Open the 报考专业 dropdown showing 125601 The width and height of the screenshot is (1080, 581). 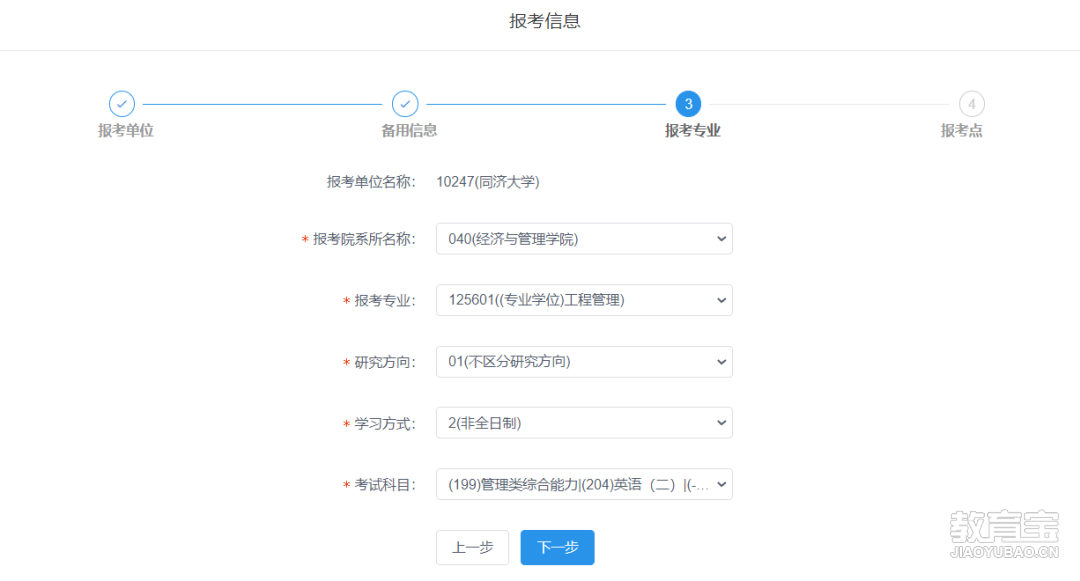point(584,300)
